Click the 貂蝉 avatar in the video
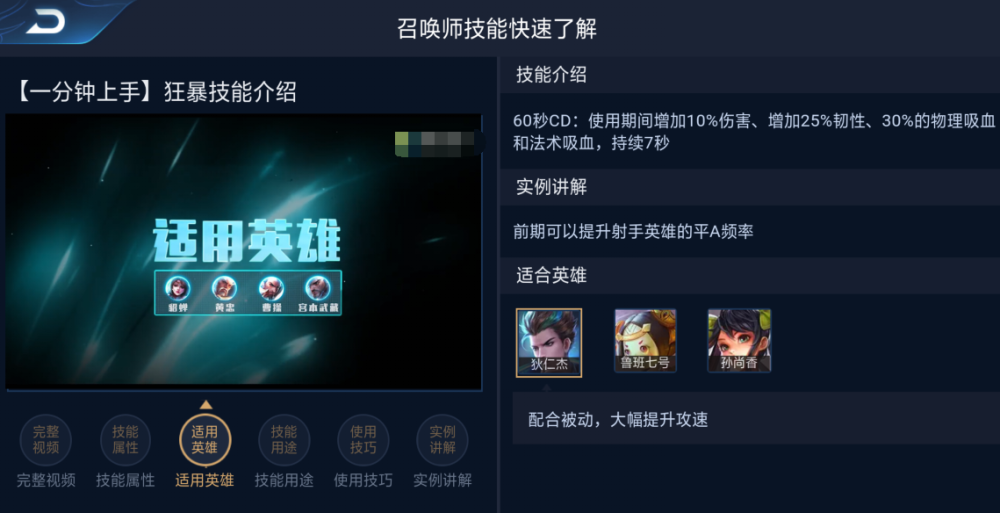 coord(178,288)
